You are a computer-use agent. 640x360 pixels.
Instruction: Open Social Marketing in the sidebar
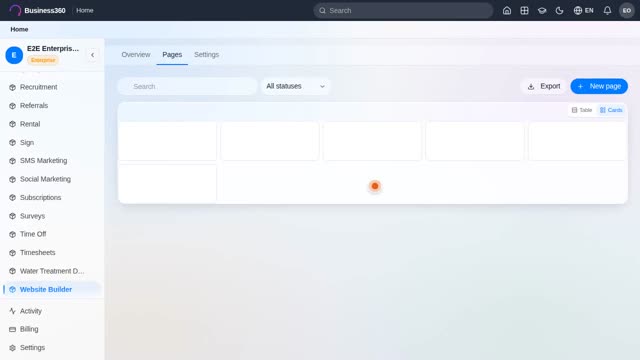pyautogui.click(x=52, y=179)
